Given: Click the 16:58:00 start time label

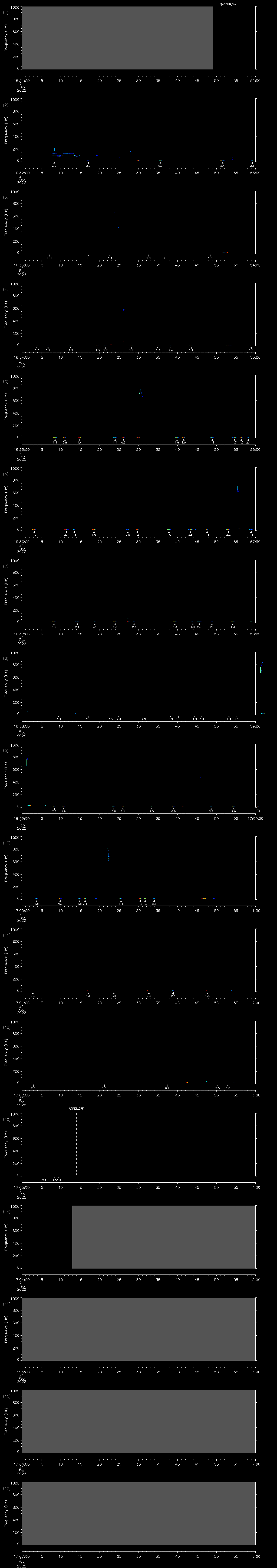Looking at the screenshot, I should coord(21,726).
